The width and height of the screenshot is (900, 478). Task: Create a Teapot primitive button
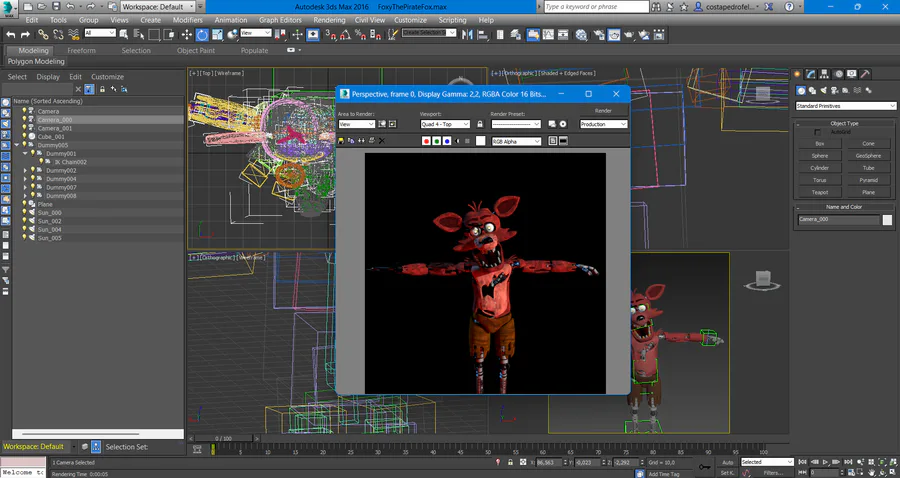point(819,192)
